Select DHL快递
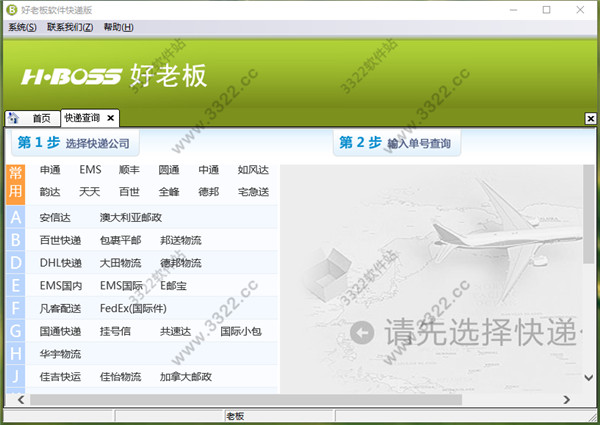This screenshot has height=425, width=600. 60,263
